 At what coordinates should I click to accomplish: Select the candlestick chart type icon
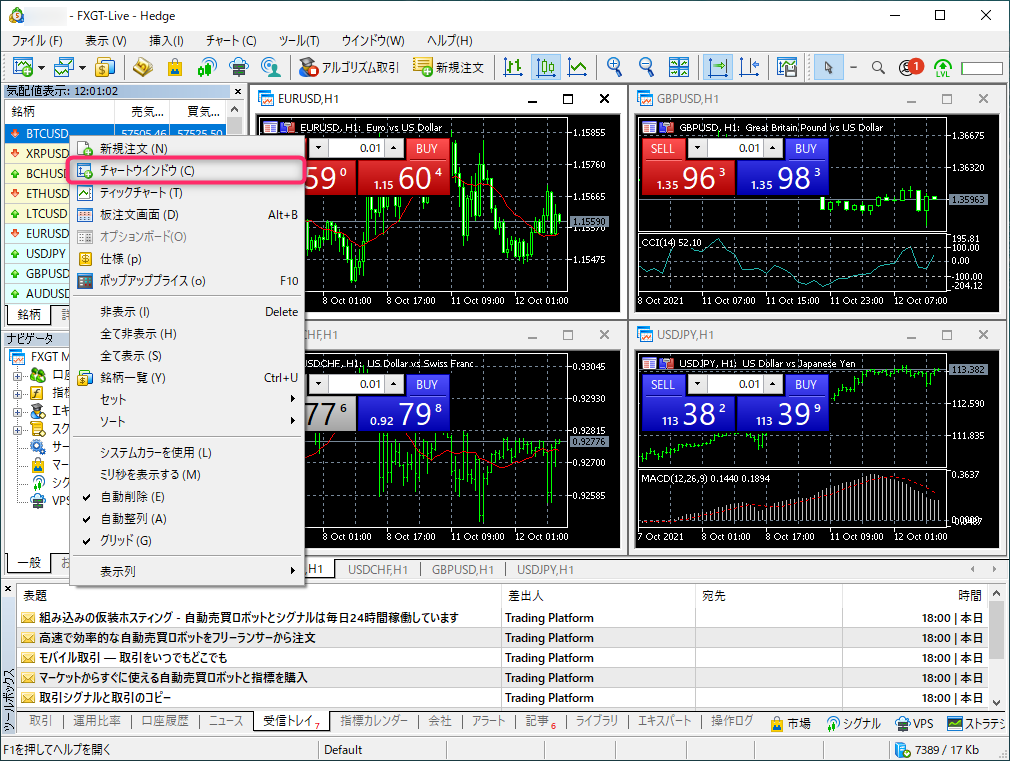pyautogui.click(x=546, y=67)
